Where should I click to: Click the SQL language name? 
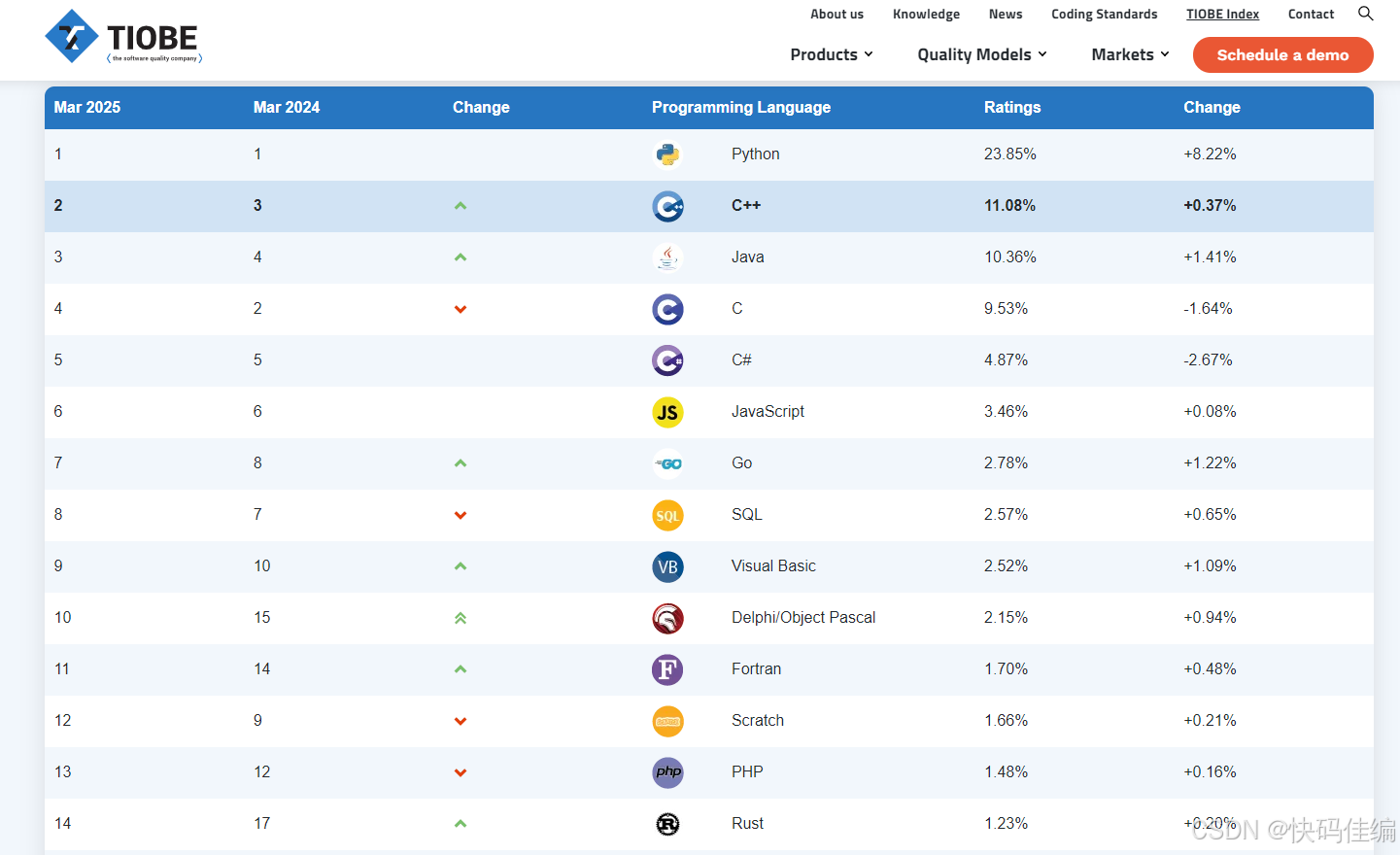click(x=747, y=514)
